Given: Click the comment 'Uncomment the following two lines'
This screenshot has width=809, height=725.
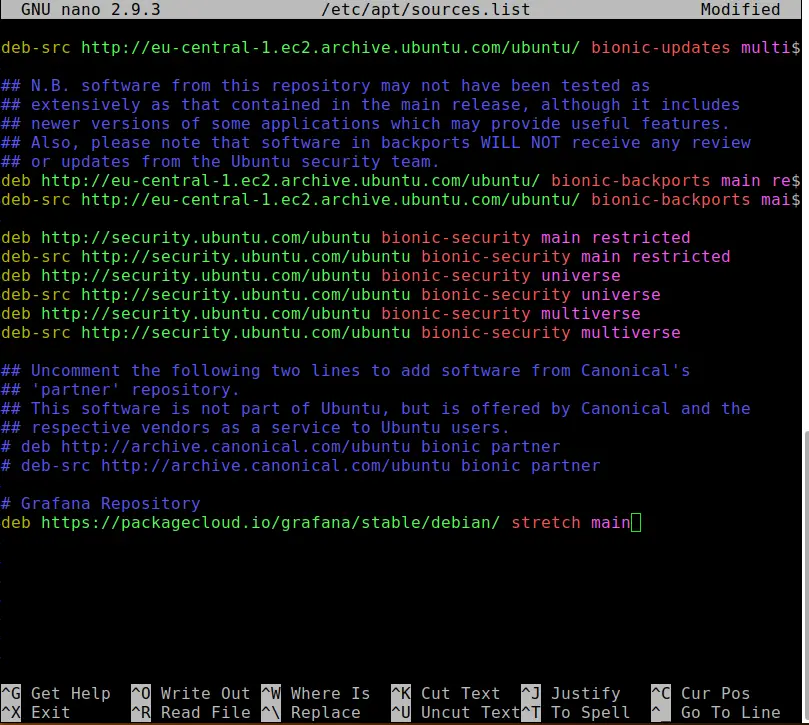Looking at the screenshot, I should coord(346,370).
